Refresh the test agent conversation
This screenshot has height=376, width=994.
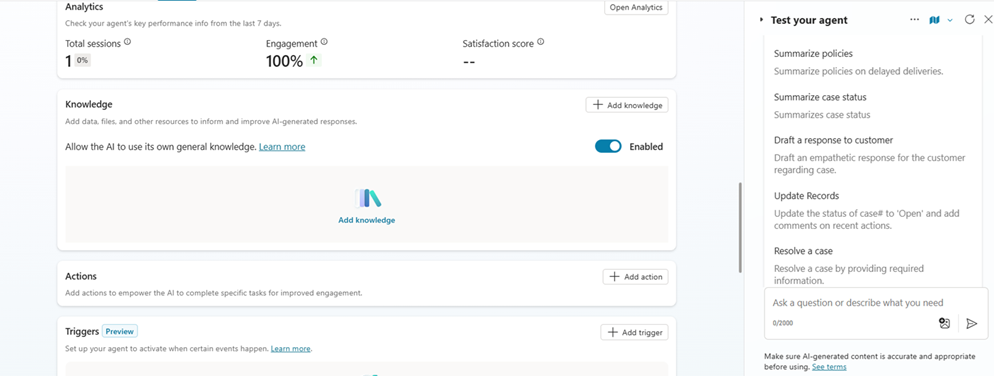[x=969, y=20]
